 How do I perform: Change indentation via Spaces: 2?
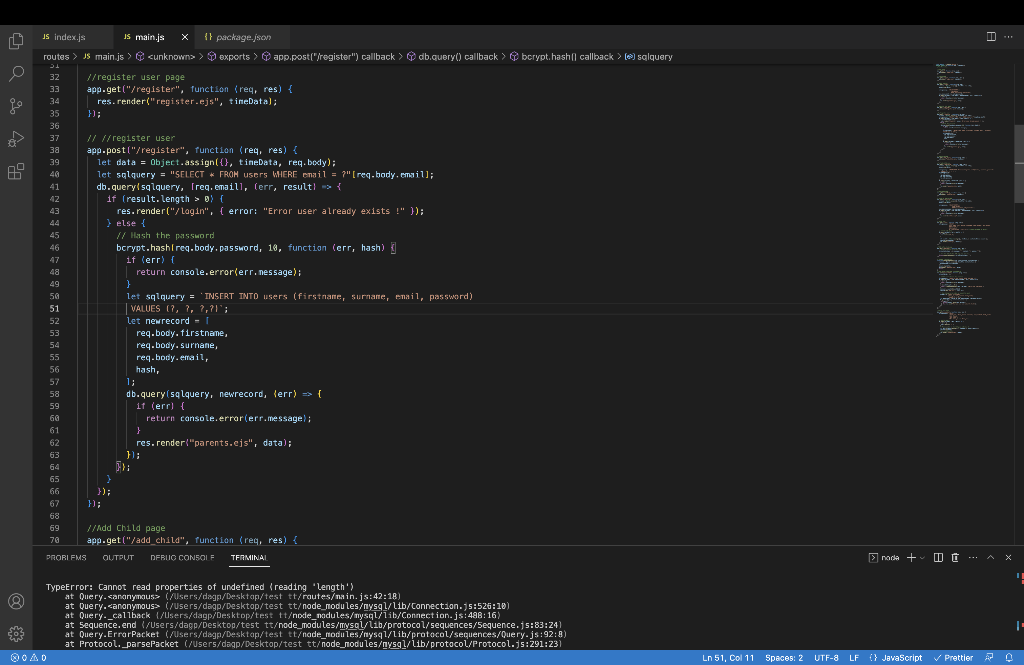[784, 658]
